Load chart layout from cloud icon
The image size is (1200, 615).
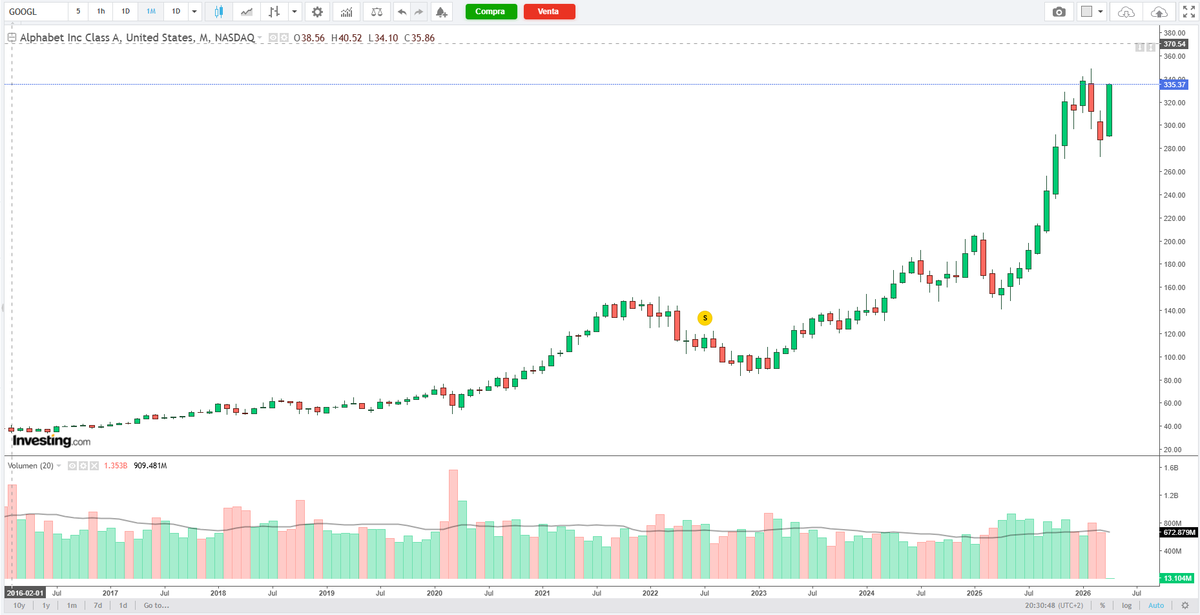pos(1127,12)
